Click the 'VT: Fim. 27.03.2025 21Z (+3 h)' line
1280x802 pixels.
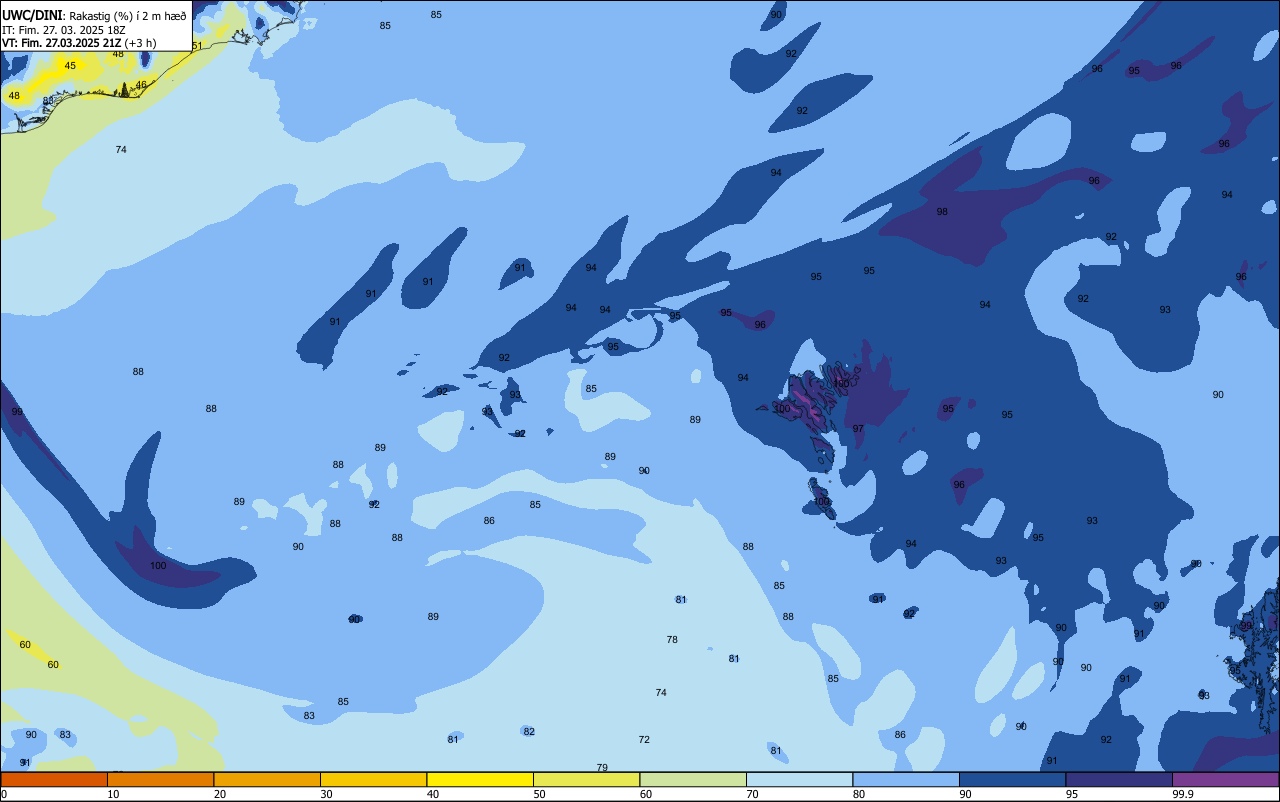(78, 43)
